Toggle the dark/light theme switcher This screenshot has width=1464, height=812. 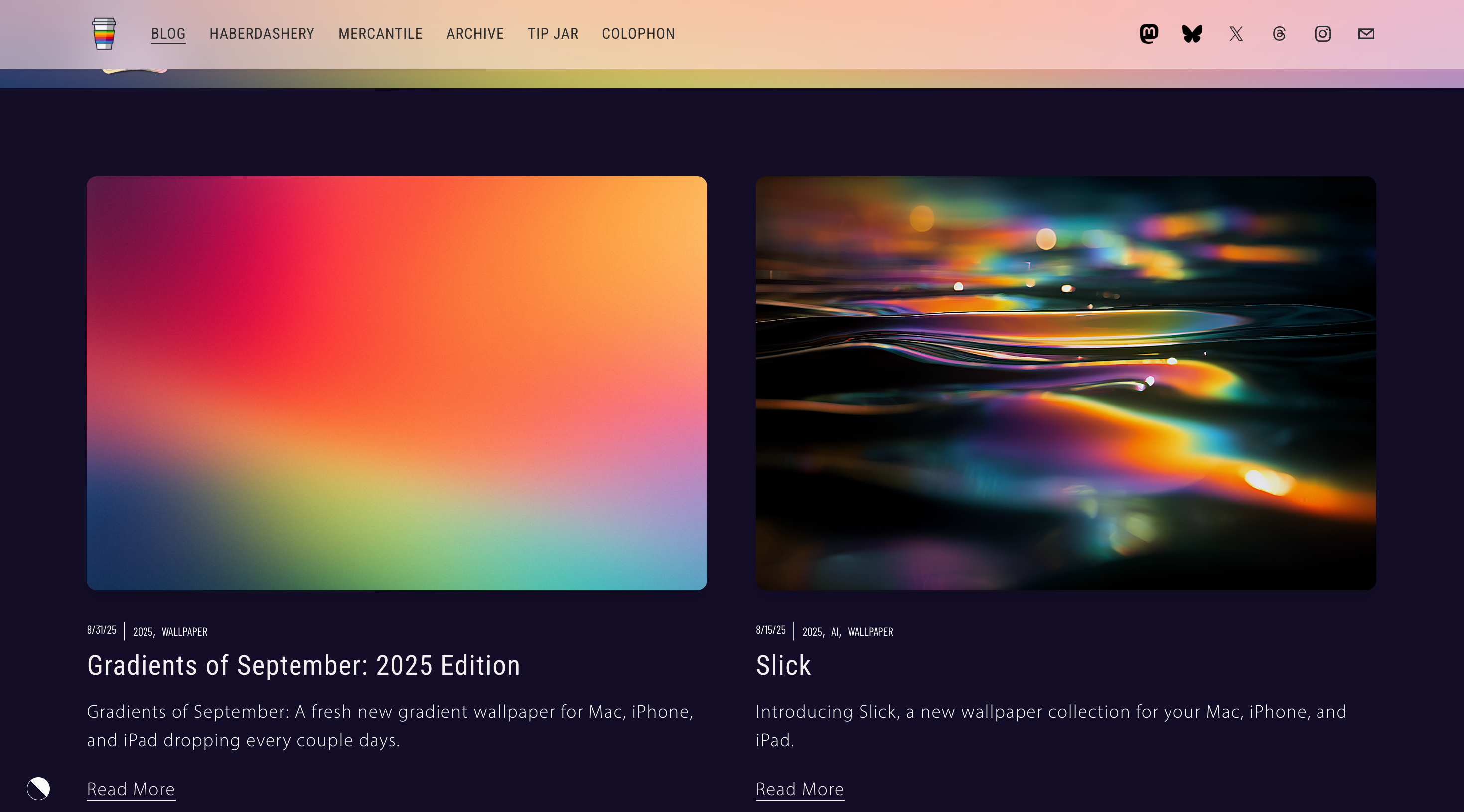(x=38, y=788)
